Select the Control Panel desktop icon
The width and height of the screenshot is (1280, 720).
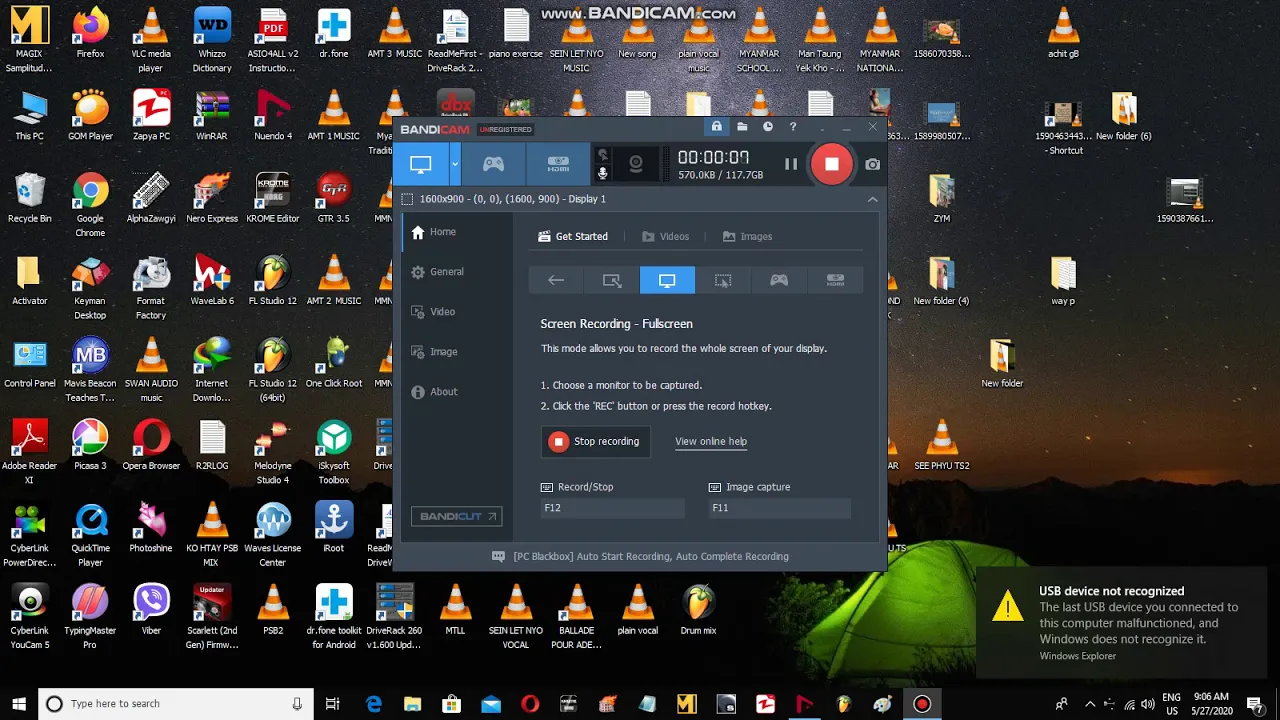[x=29, y=363]
